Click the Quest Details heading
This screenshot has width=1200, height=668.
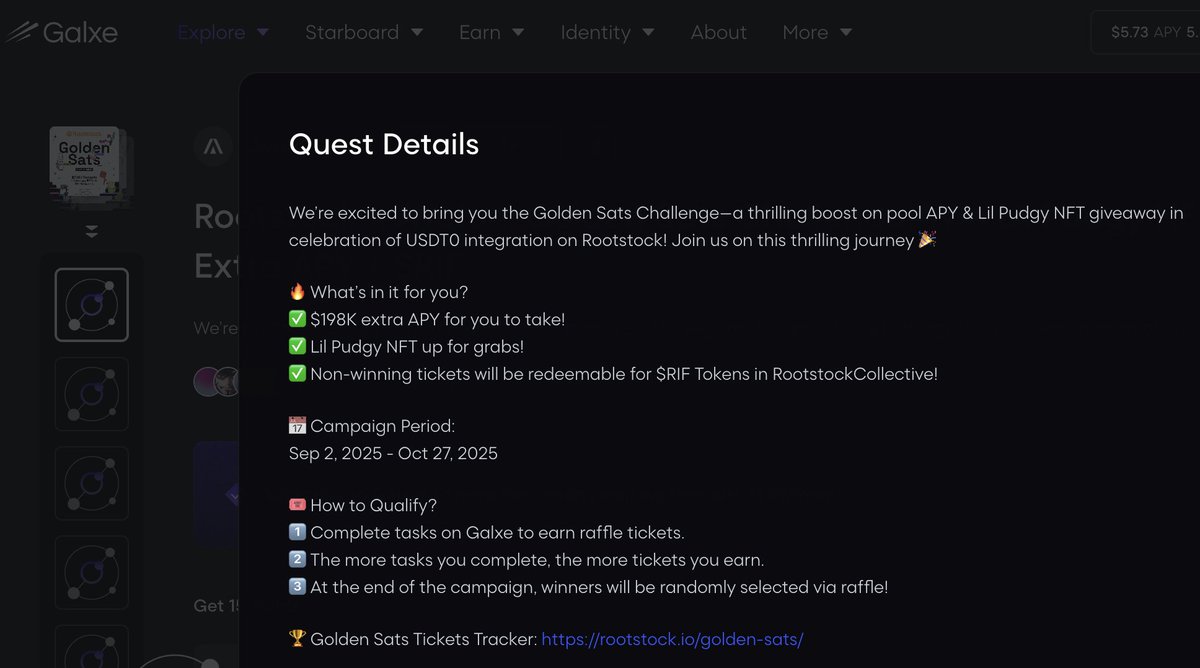pyautogui.click(x=384, y=144)
